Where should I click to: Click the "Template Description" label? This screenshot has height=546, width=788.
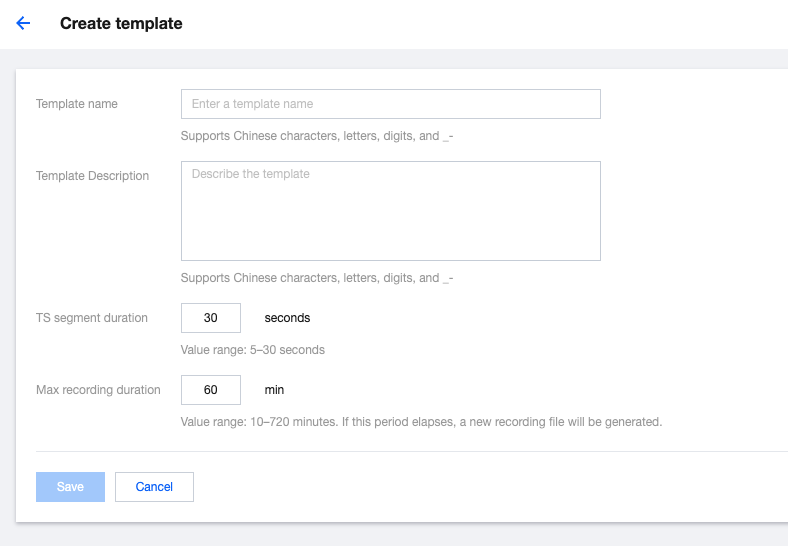[x=92, y=176]
